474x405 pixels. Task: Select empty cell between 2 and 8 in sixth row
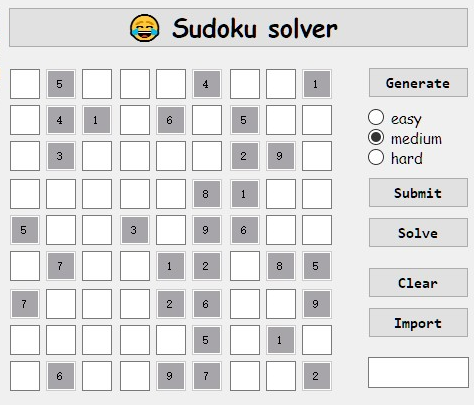tap(245, 266)
